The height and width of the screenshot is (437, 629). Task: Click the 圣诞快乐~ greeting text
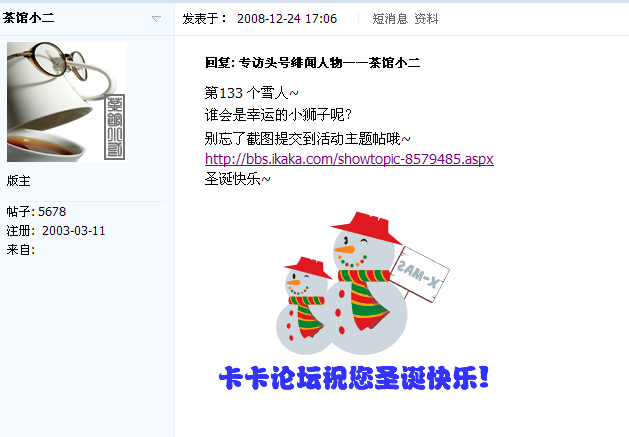point(237,179)
